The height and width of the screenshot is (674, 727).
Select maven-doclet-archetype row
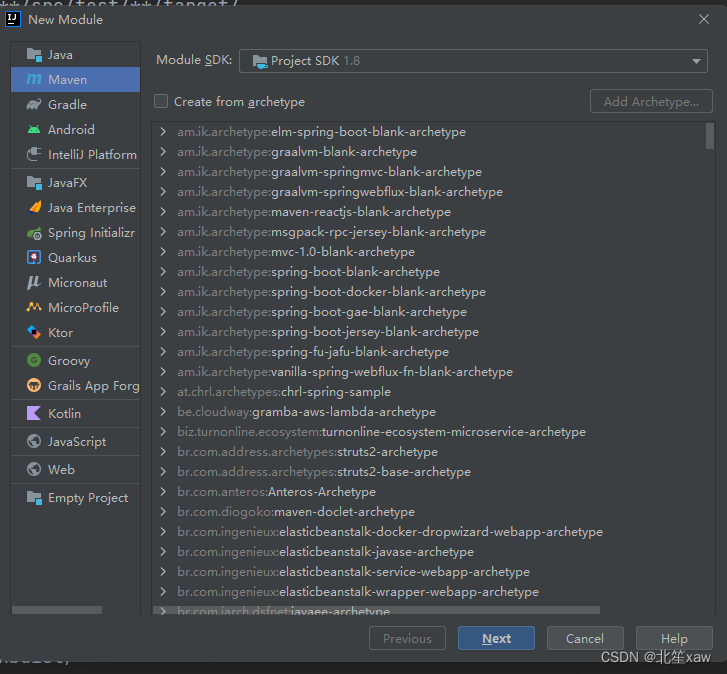click(x=433, y=511)
